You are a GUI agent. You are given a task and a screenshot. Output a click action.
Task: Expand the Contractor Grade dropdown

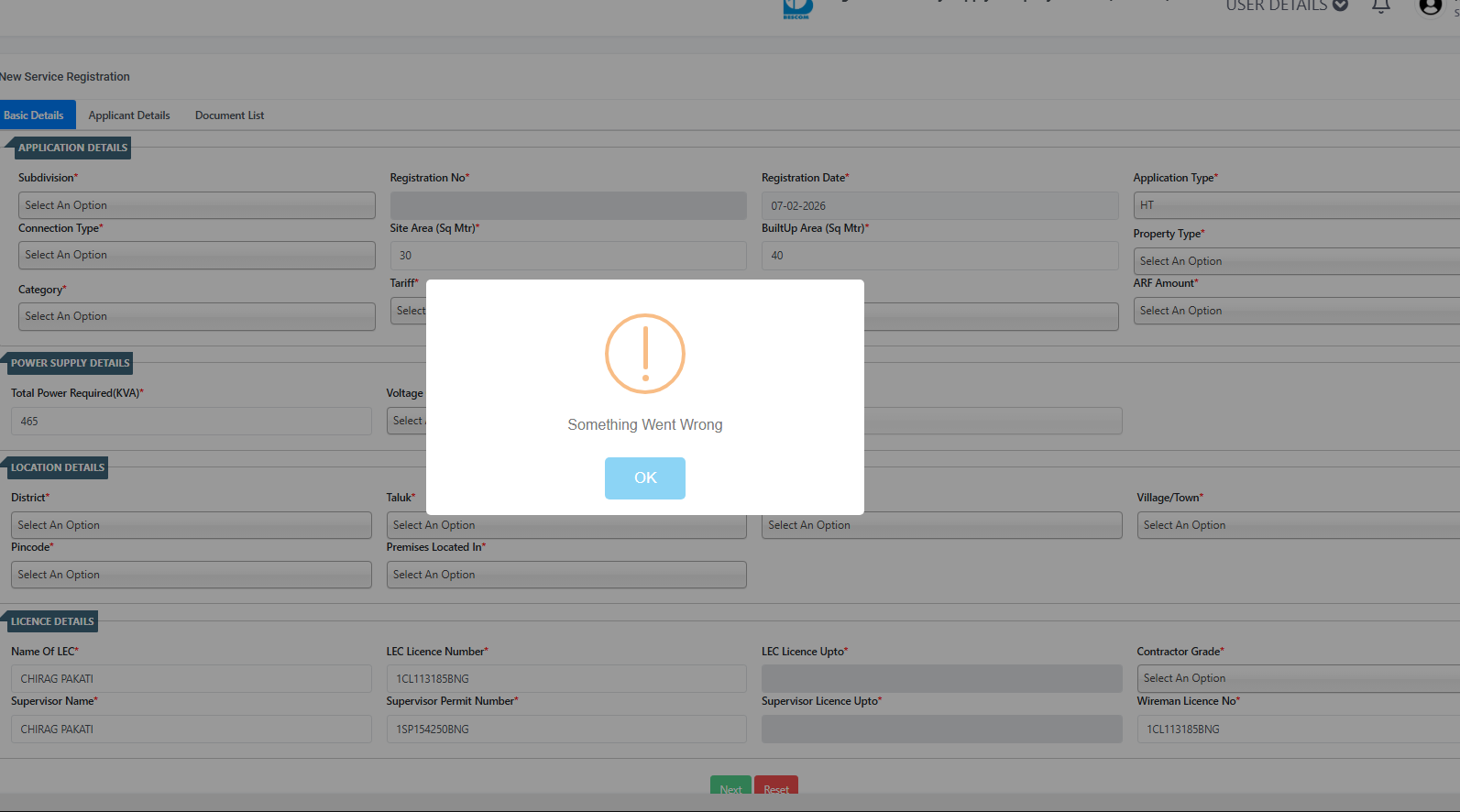coord(1299,678)
